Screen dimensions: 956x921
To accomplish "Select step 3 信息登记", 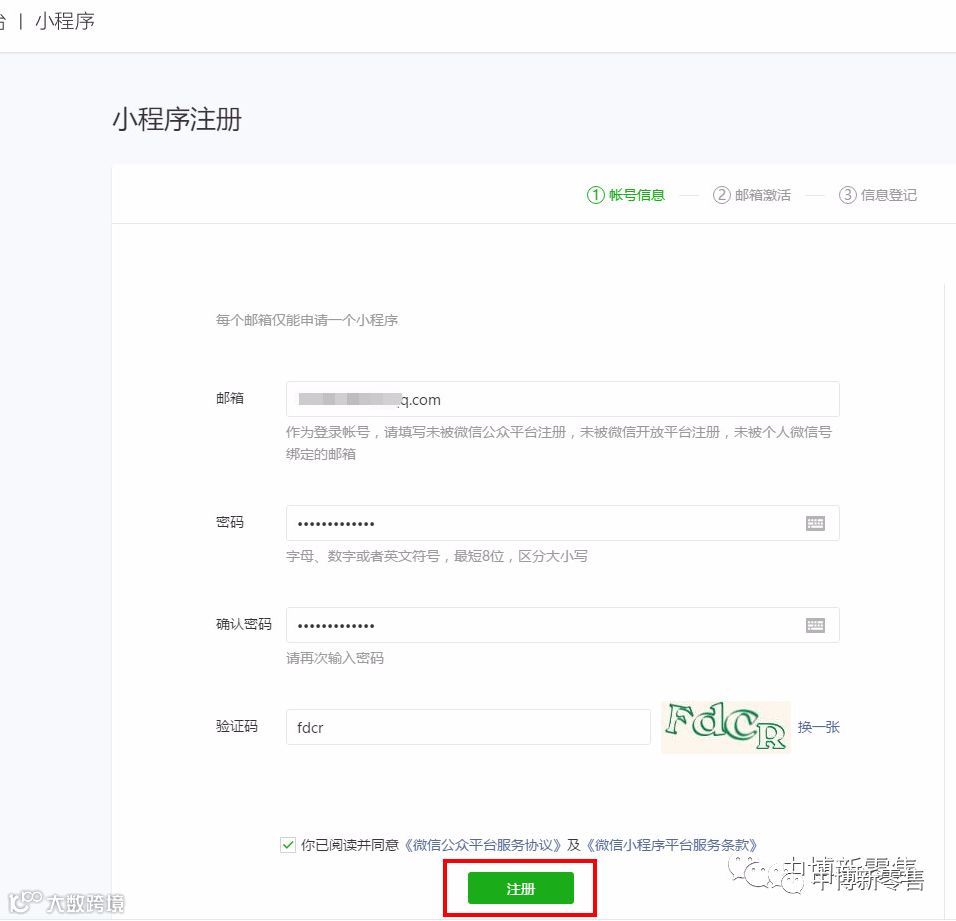I will pos(878,195).
